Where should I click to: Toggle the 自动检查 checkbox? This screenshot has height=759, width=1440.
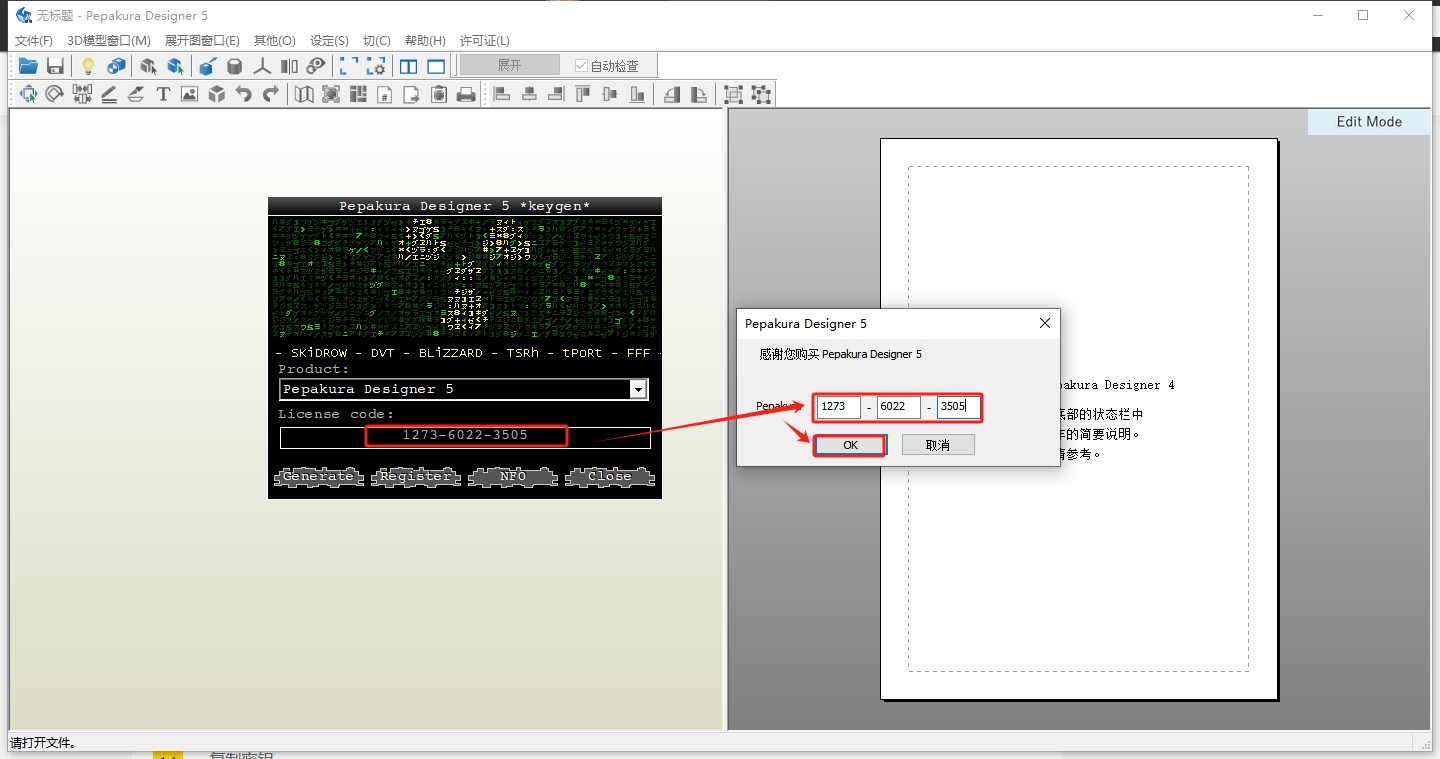[581, 66]
